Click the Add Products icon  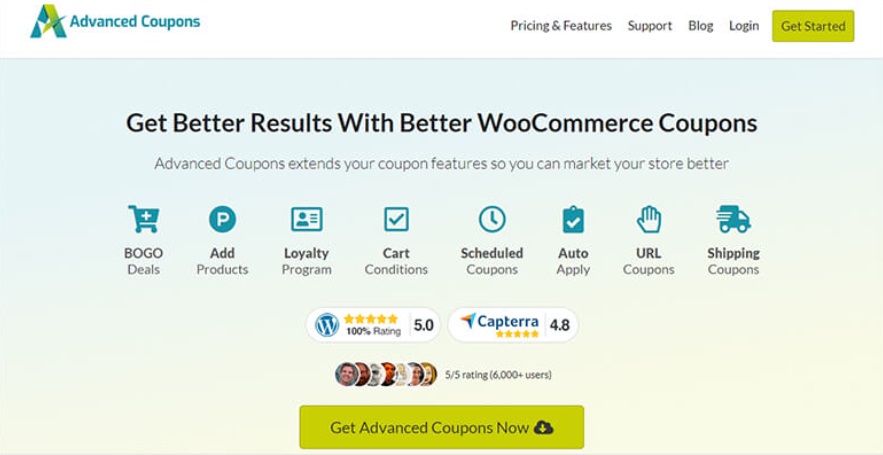pyautogui.click(x=222, y=219)
